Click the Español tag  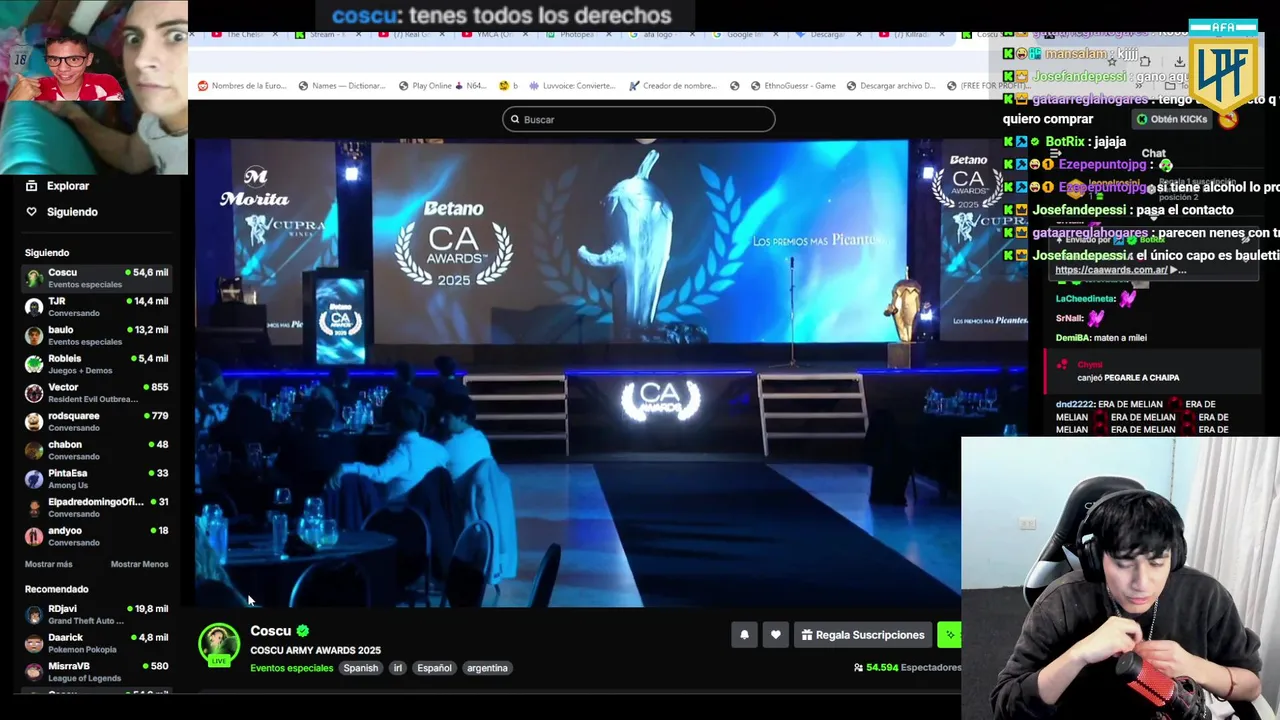435,668
